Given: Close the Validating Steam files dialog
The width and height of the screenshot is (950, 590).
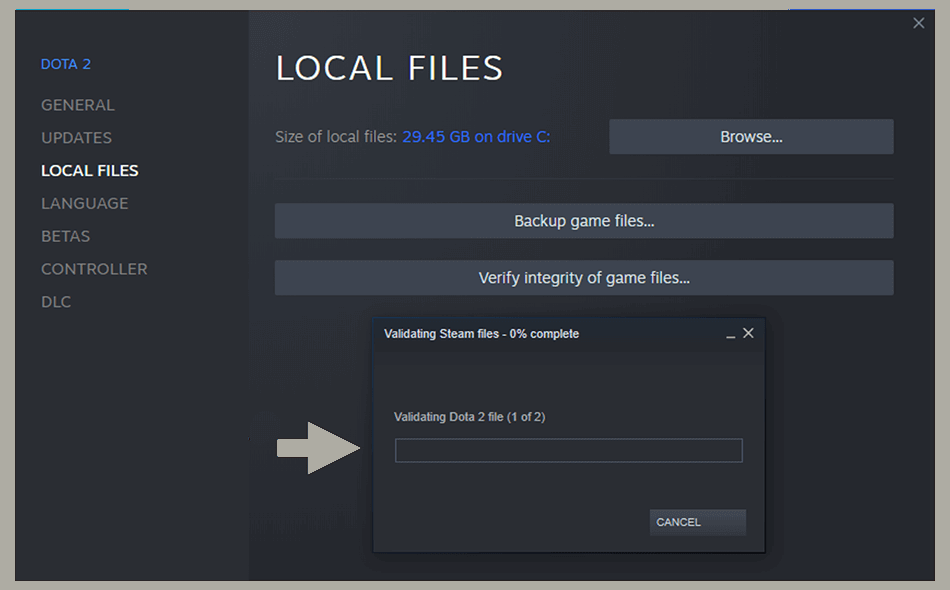Looking at the screenshot, I should coord(748,333).
